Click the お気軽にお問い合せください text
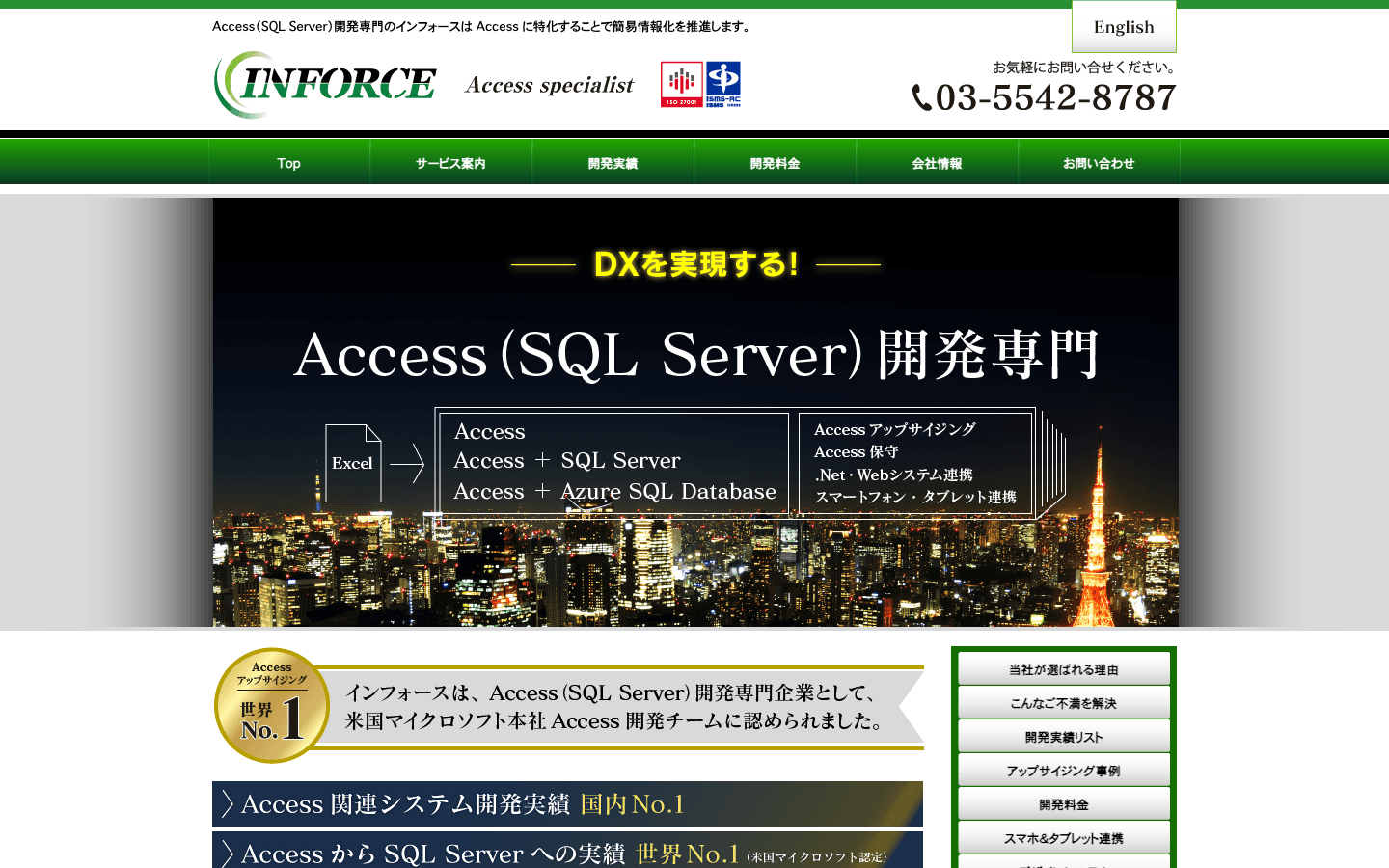The width and height of the screenshot is (1389, 868). coord(1084,67)
